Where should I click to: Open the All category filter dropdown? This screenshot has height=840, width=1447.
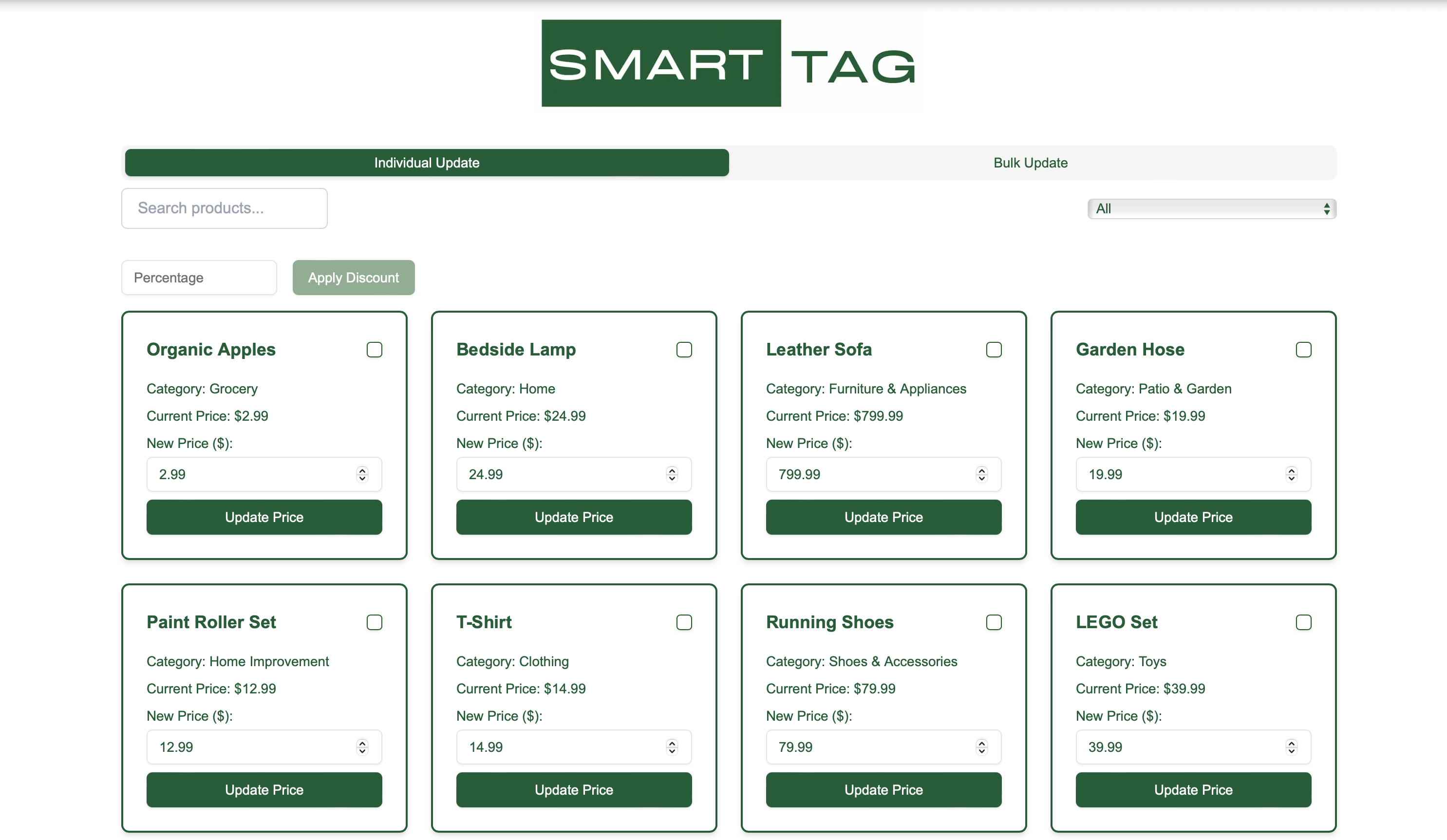click(x=1212, y=209)
